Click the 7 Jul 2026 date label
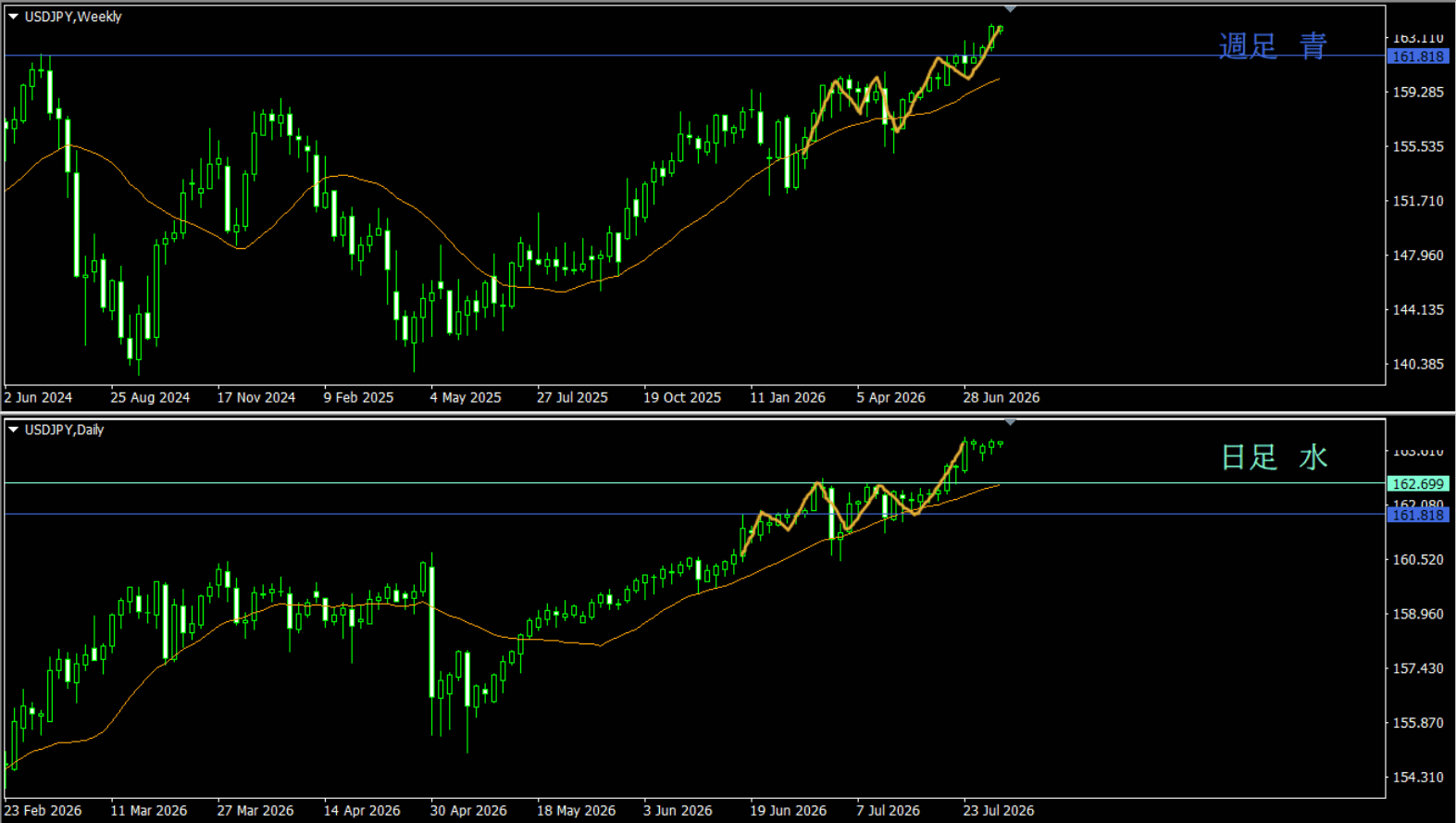 [x=888, y=810]
